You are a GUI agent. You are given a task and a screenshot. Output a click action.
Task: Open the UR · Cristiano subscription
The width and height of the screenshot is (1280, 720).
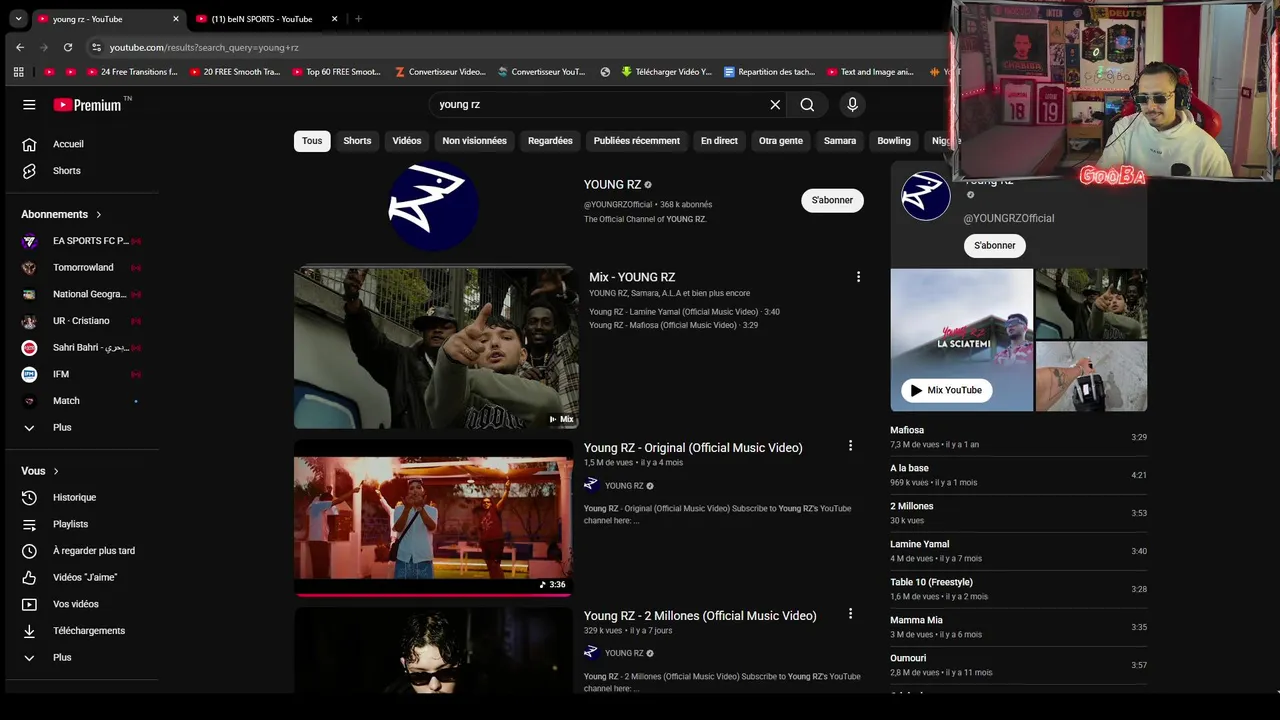point(80,321)
